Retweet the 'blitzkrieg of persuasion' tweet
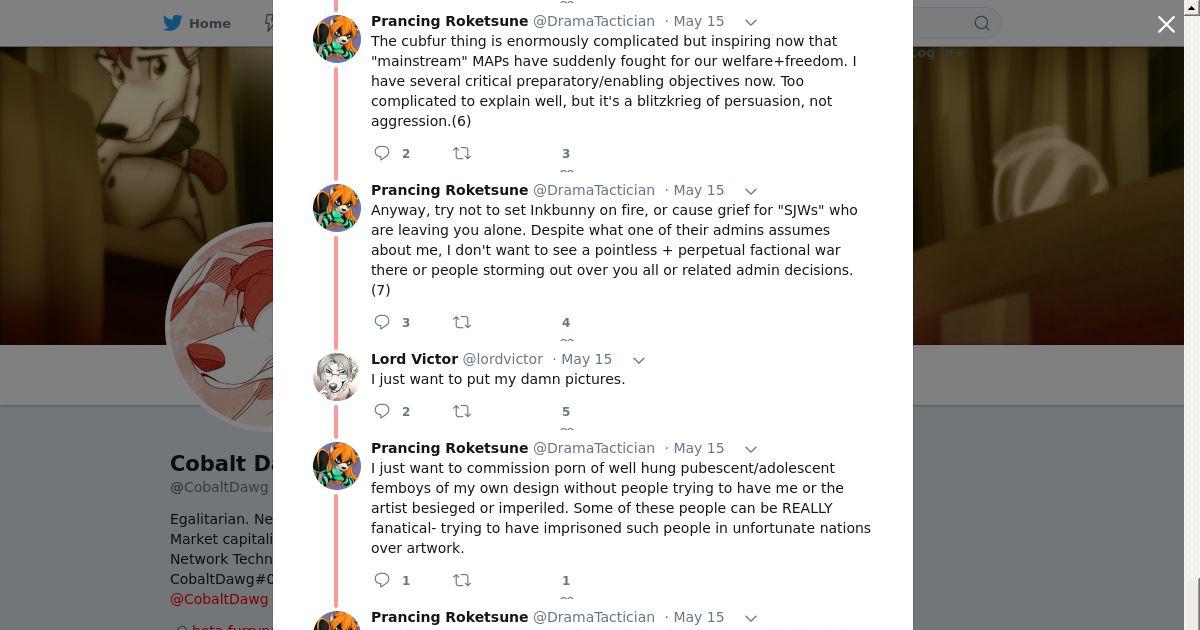 click(461, 153)
